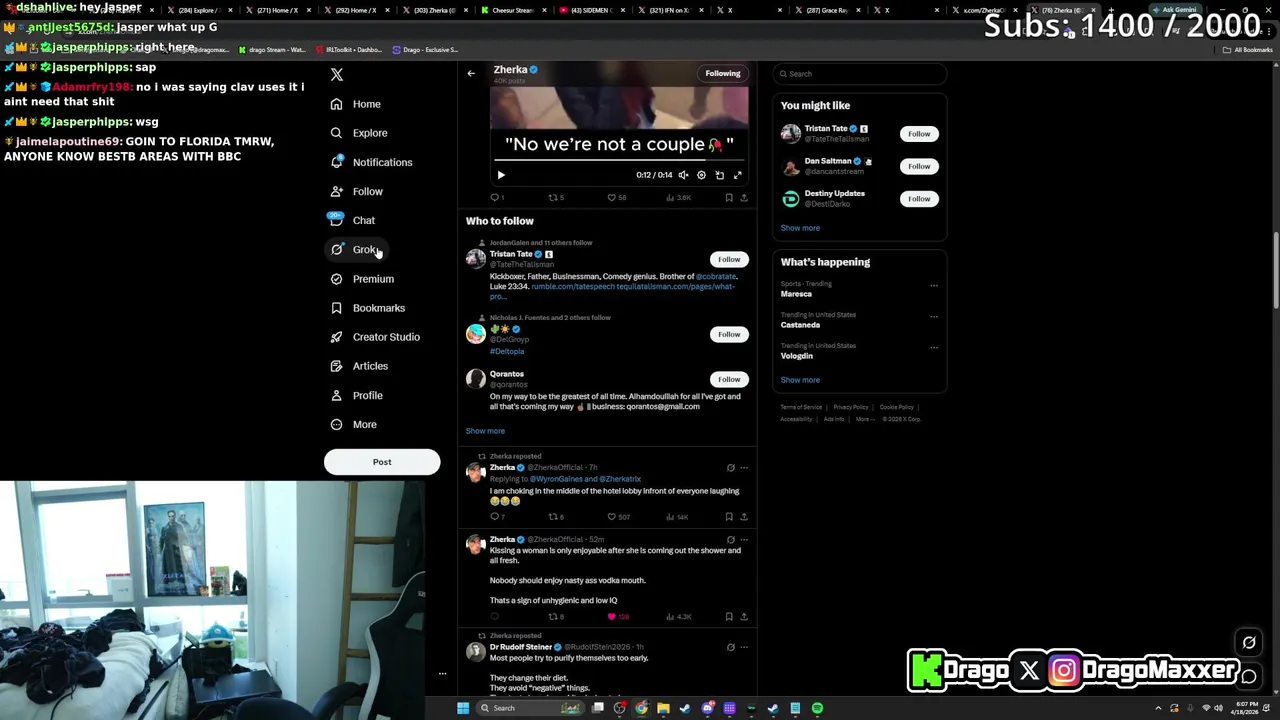Image resolution: width=1280 pixels, height=720 pixels.
Task: Open options for the Maresca trend
Action: 934,285
